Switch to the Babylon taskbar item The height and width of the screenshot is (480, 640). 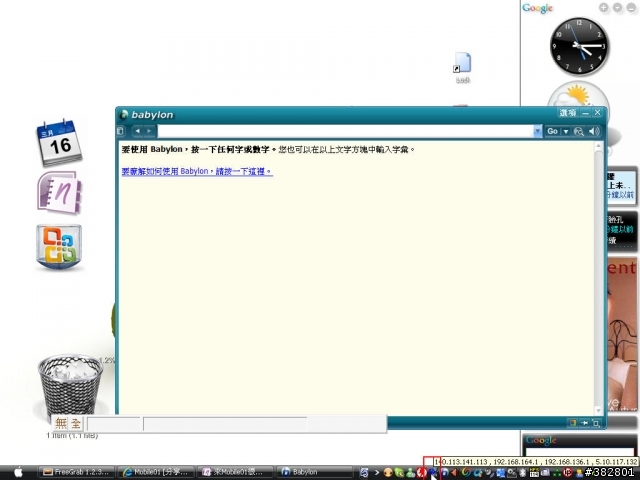pos(314,472)
